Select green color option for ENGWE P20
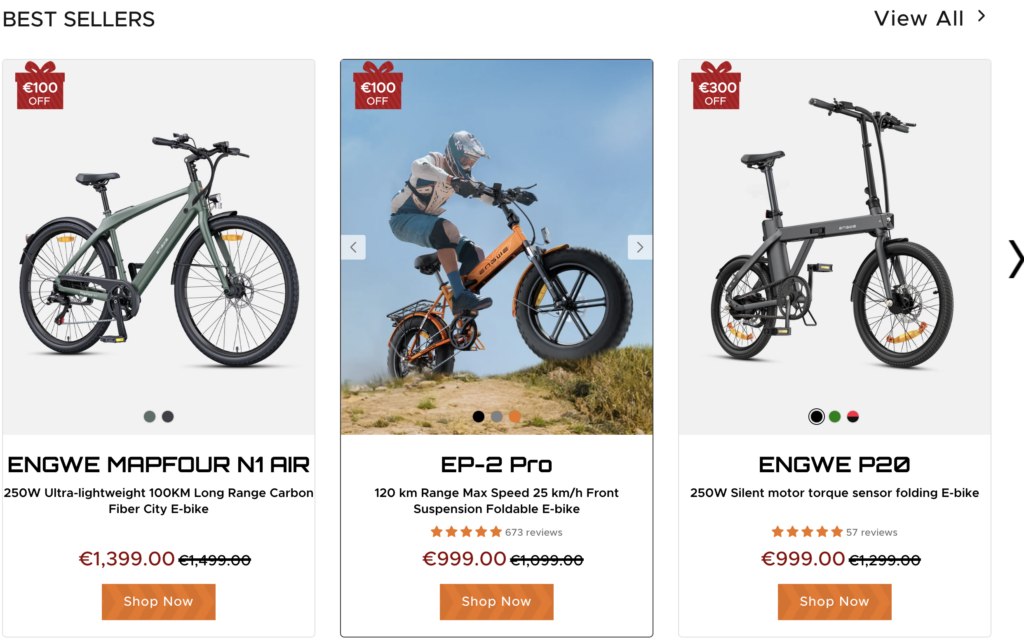The height and width of the screenshot is (642, 1024). click(x=835, y=417)
